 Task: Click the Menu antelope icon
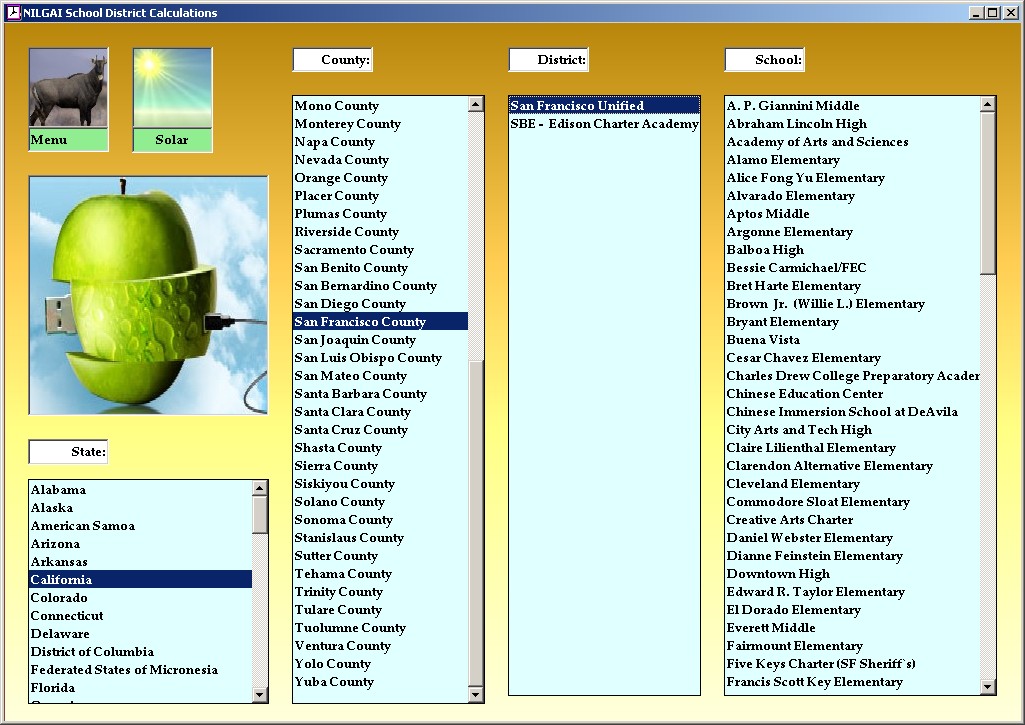point(68,90)
